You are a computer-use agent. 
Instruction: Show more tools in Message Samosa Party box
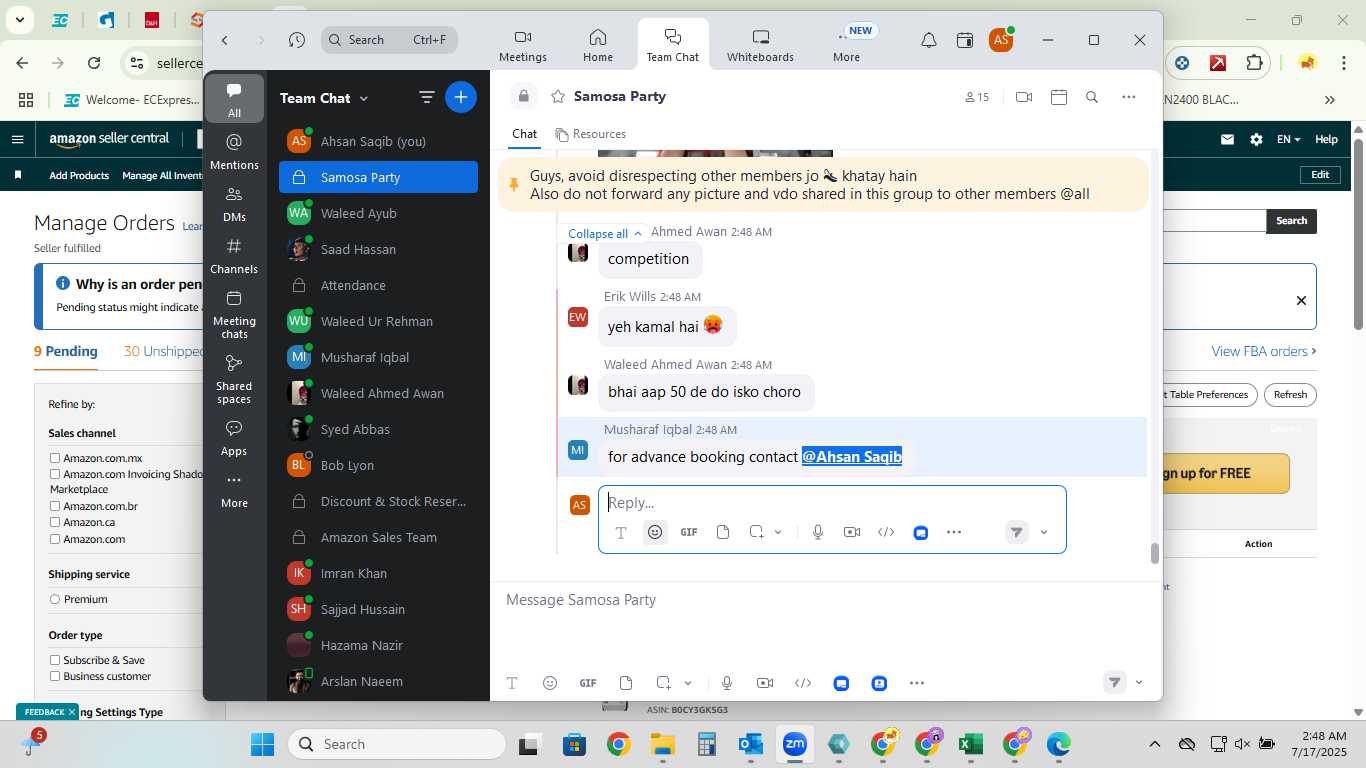[x=917, y=683]
